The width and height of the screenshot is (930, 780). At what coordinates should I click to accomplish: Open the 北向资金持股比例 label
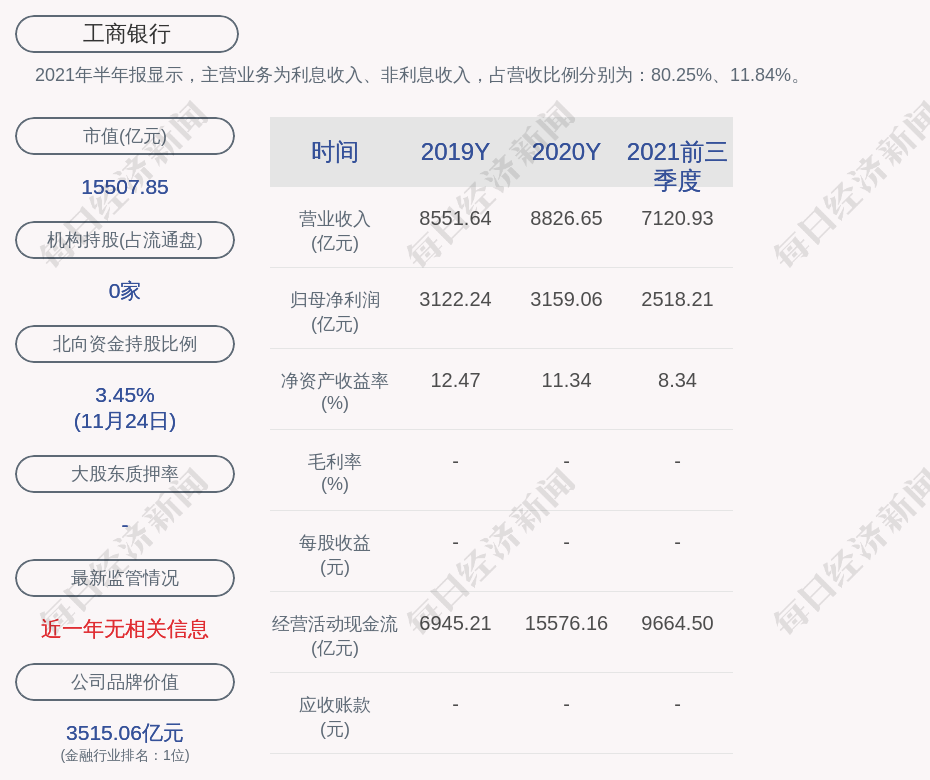pyautogui.click(x=125, y=344)
